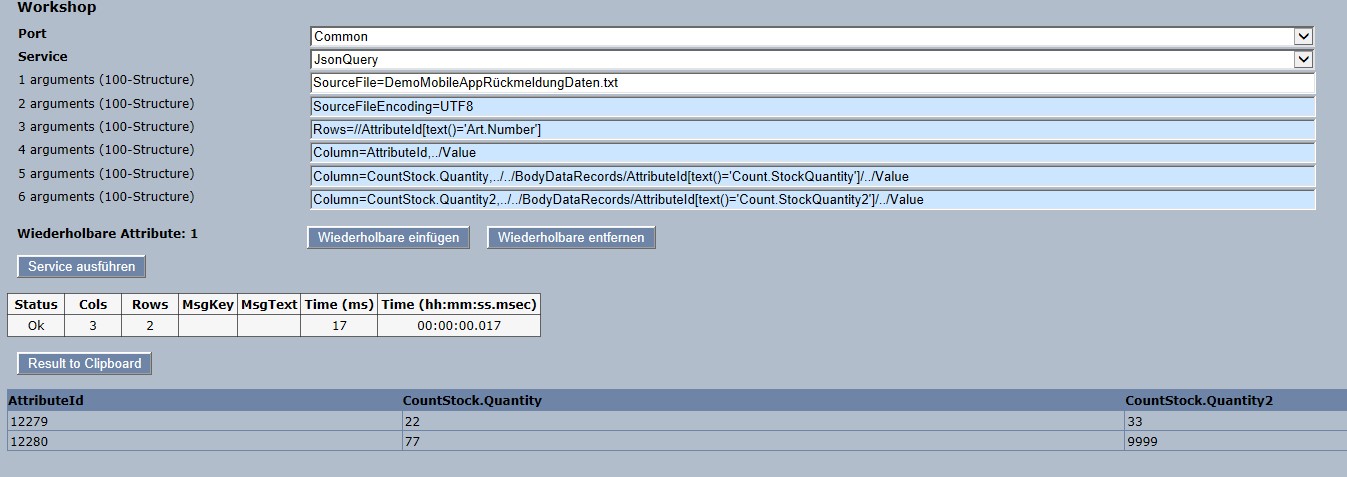The height and width of the screenshot is (477, 1347).
Task: Copy results with Result to Clipboard button
Action: [85, 363]
